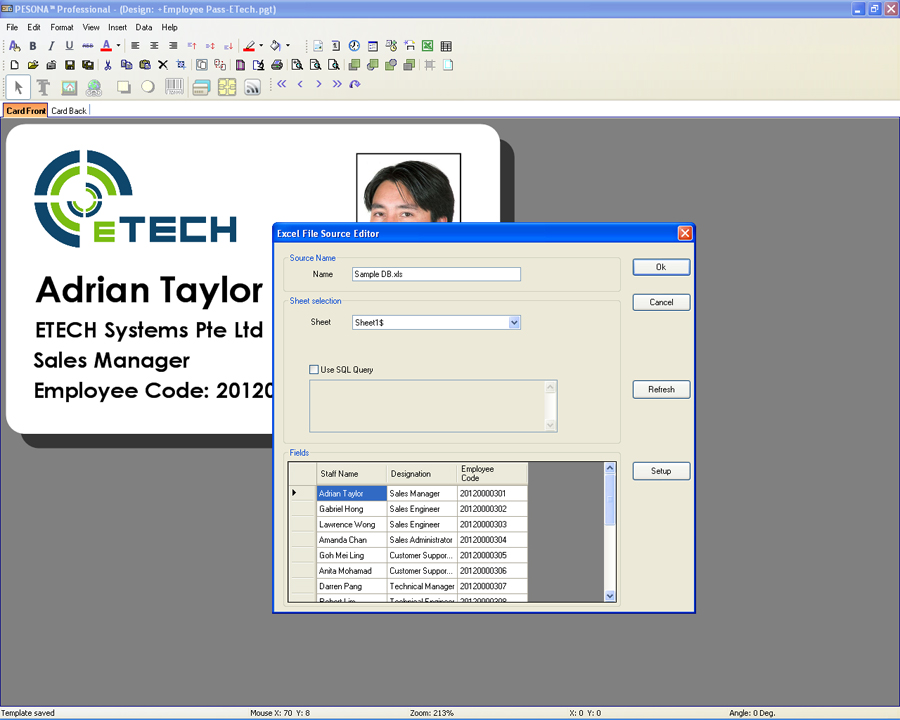The image size is (900, 720).
Task: Select the Text tool
Action: [x=43, y=87]
